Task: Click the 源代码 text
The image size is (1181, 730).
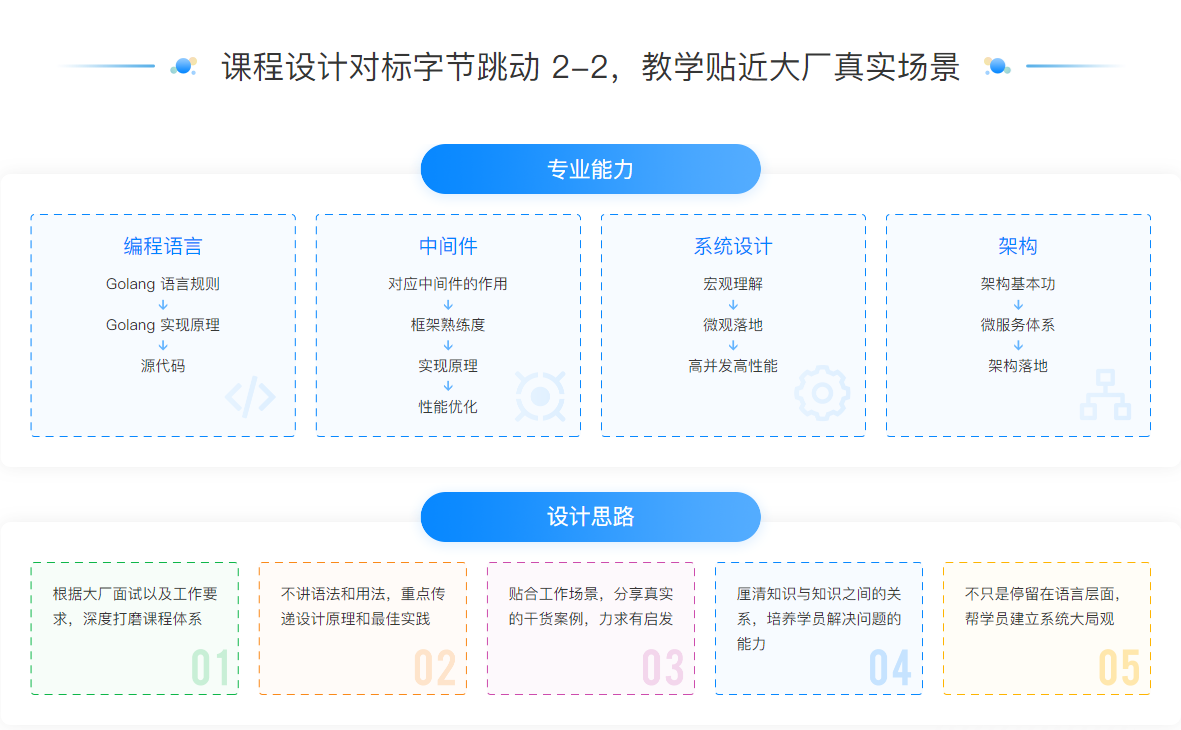Action: pyautogui.click(x=163, y=365)
